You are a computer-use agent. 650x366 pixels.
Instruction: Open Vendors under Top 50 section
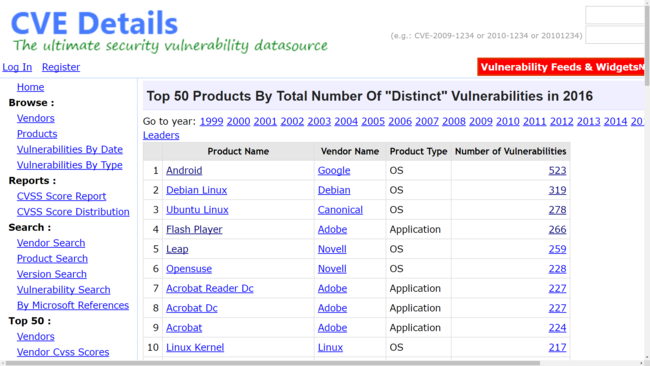click(x=36, y=337)
